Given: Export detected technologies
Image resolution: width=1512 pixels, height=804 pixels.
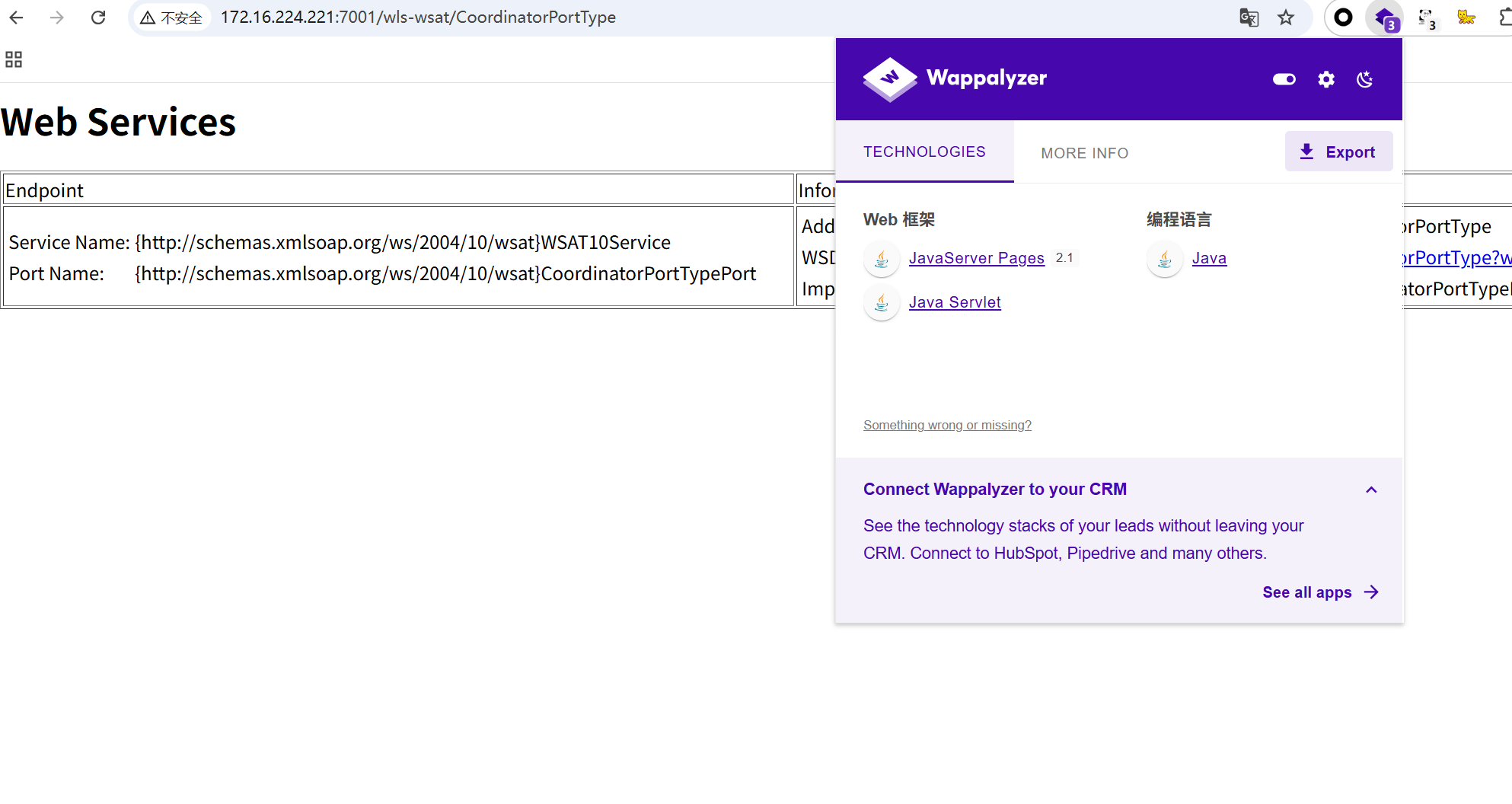Looking at the screenshot, I should (1339, 152).
